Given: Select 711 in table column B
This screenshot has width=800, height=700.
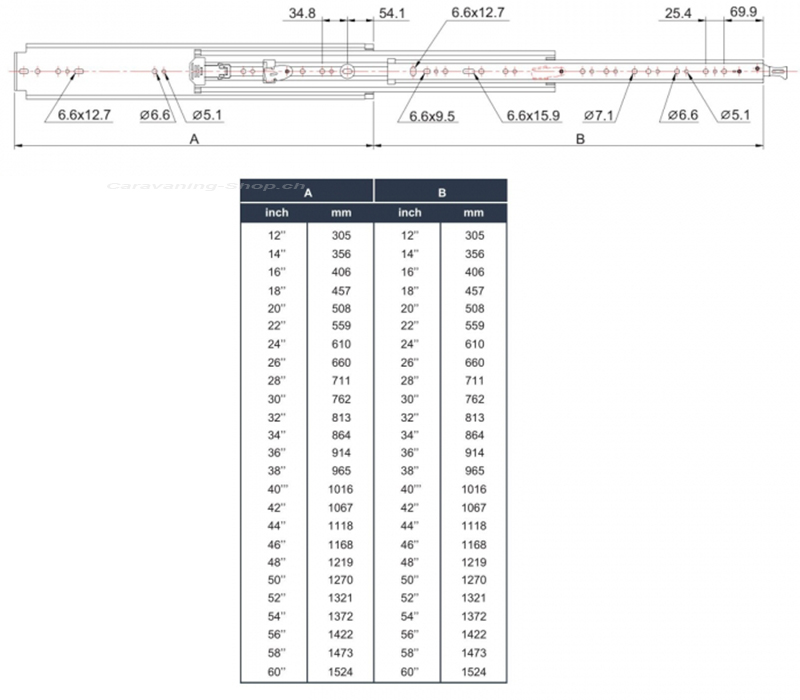Looking at the screenshot, I should coord(474,381).
